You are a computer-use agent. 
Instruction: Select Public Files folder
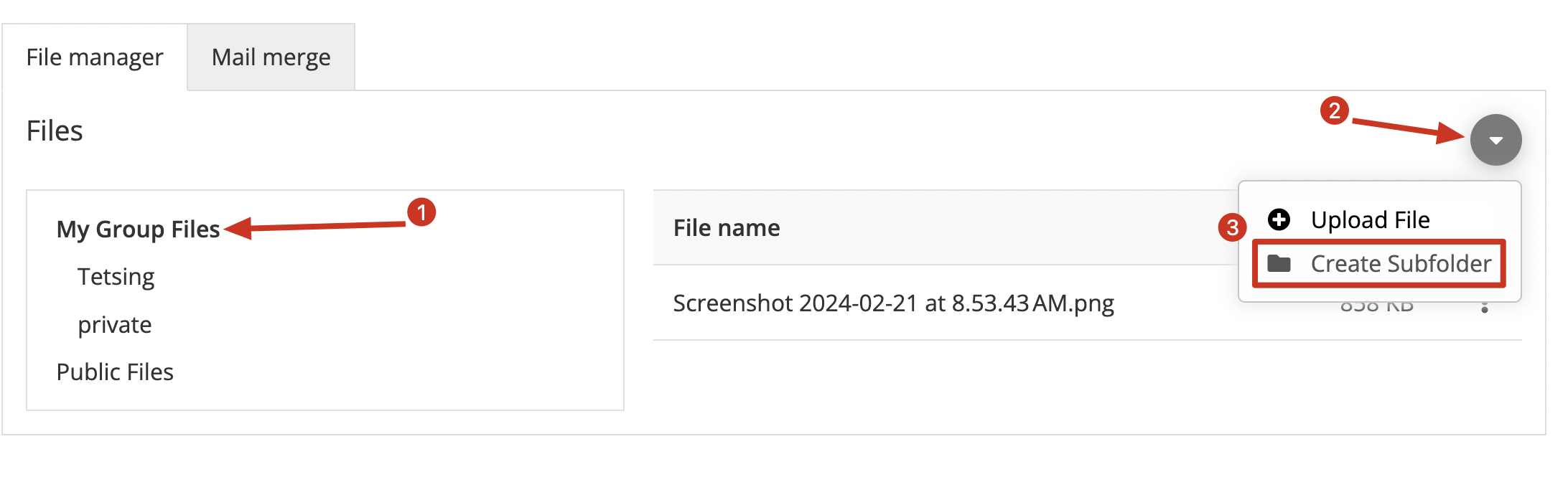pos(115,372)
